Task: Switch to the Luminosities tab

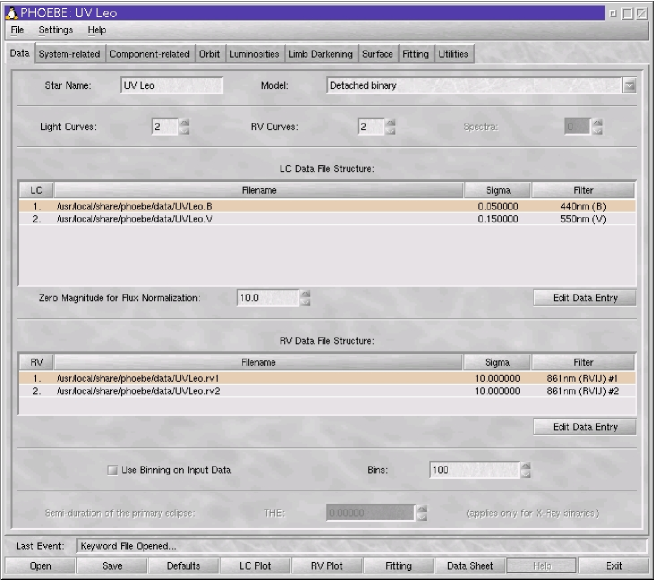Action: pos(254,54)
